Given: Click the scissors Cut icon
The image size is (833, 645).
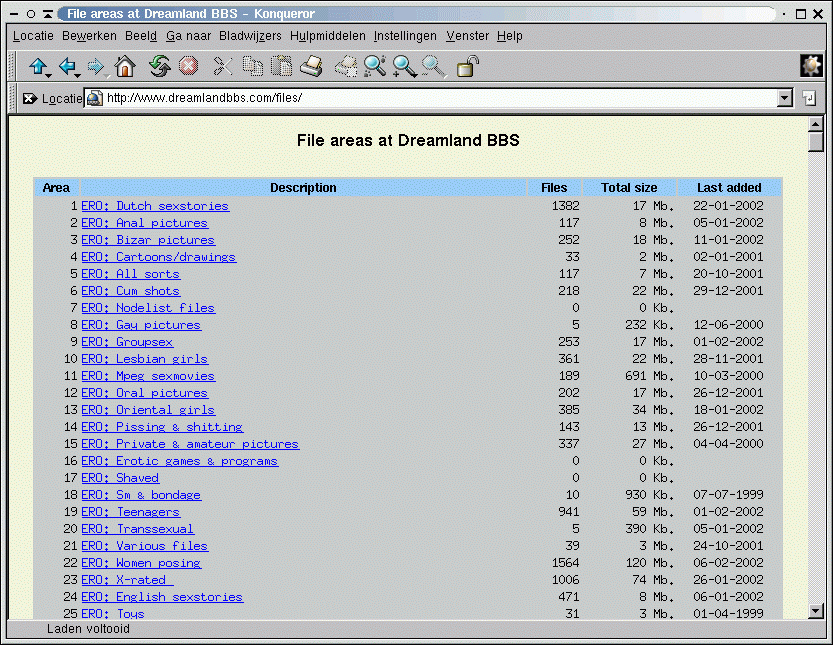Looking at the screenshot, I should 222,67.
